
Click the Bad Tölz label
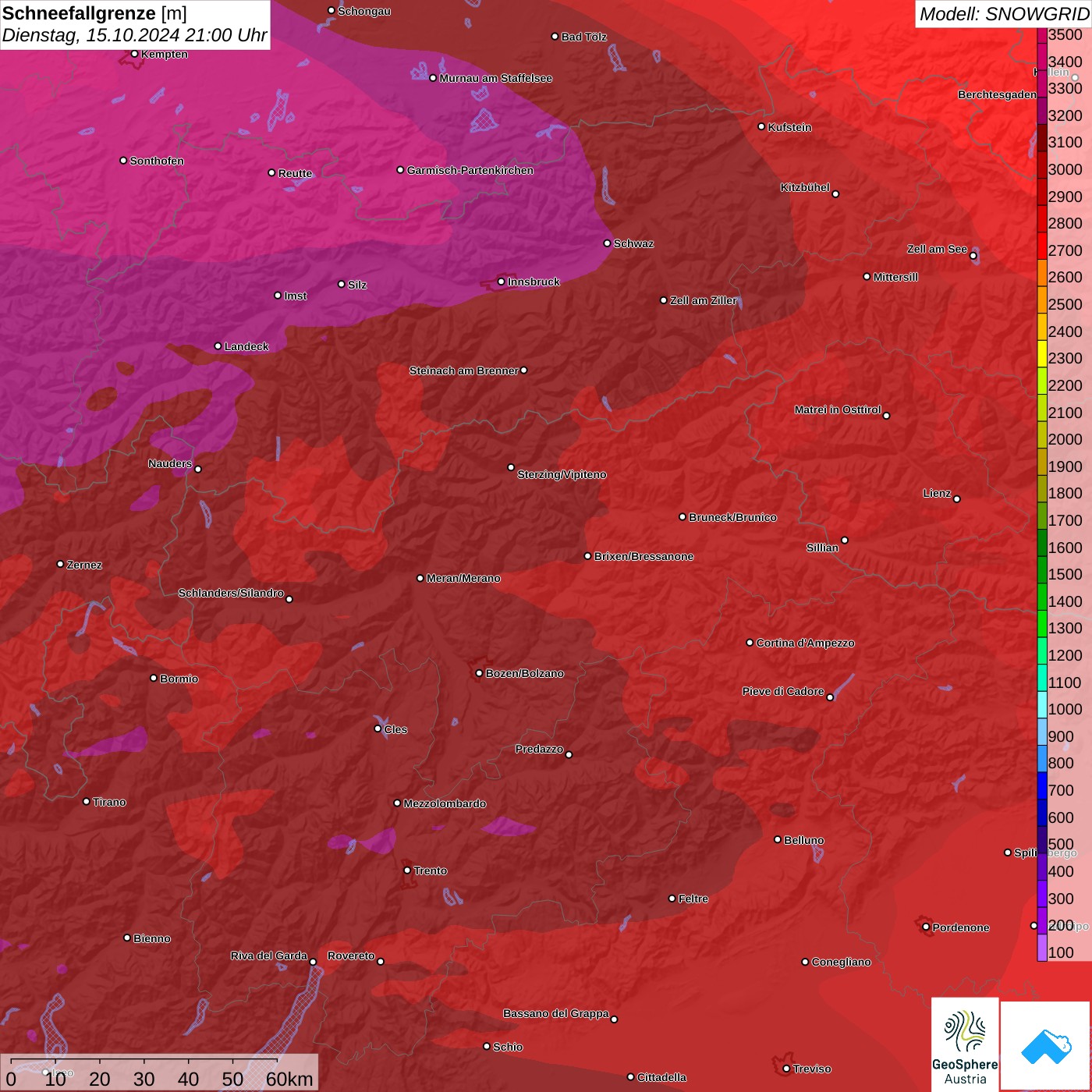tap(583, 37)
